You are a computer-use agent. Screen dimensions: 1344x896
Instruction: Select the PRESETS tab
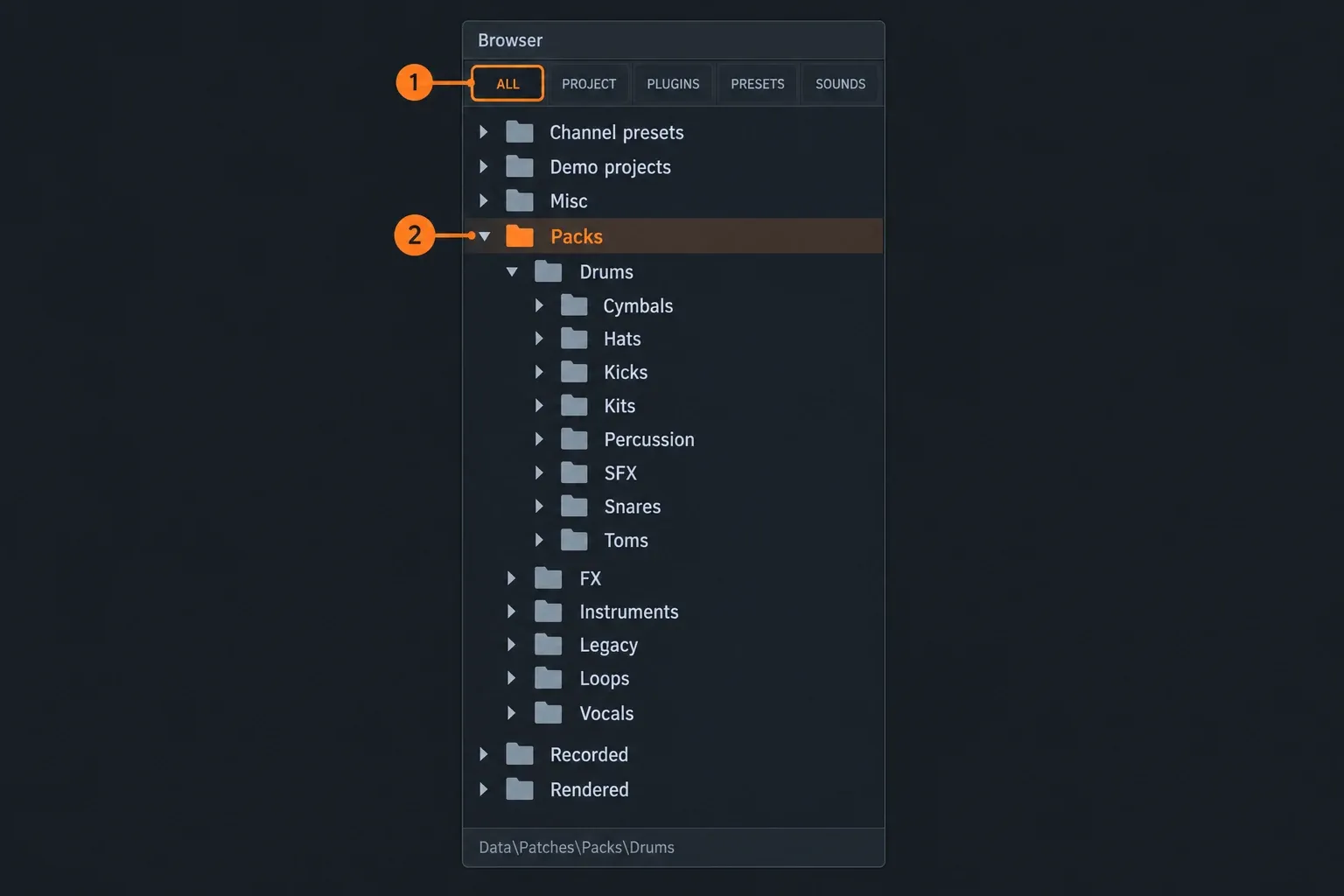[x=758, y=84]
